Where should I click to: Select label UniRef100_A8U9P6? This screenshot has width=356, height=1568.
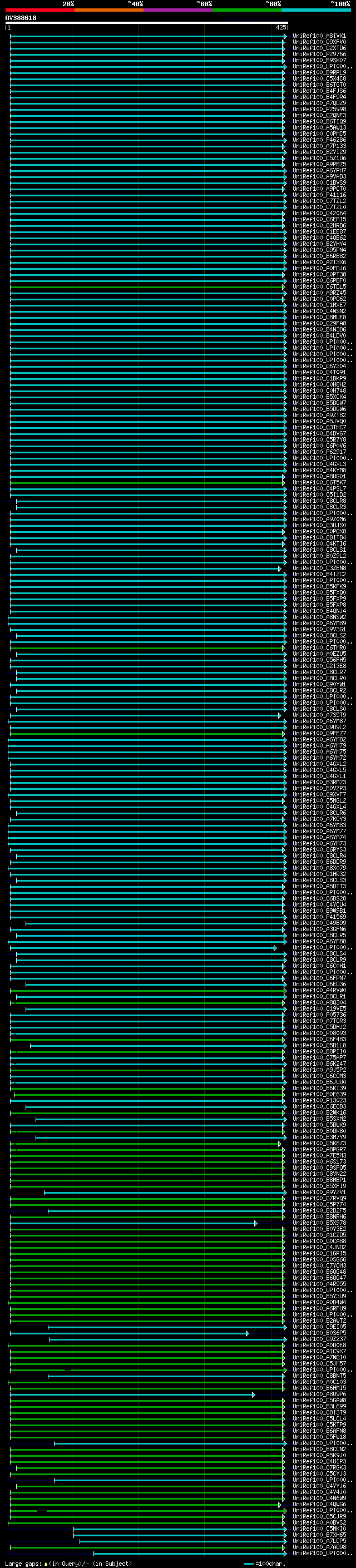(x=319, y=1394)
